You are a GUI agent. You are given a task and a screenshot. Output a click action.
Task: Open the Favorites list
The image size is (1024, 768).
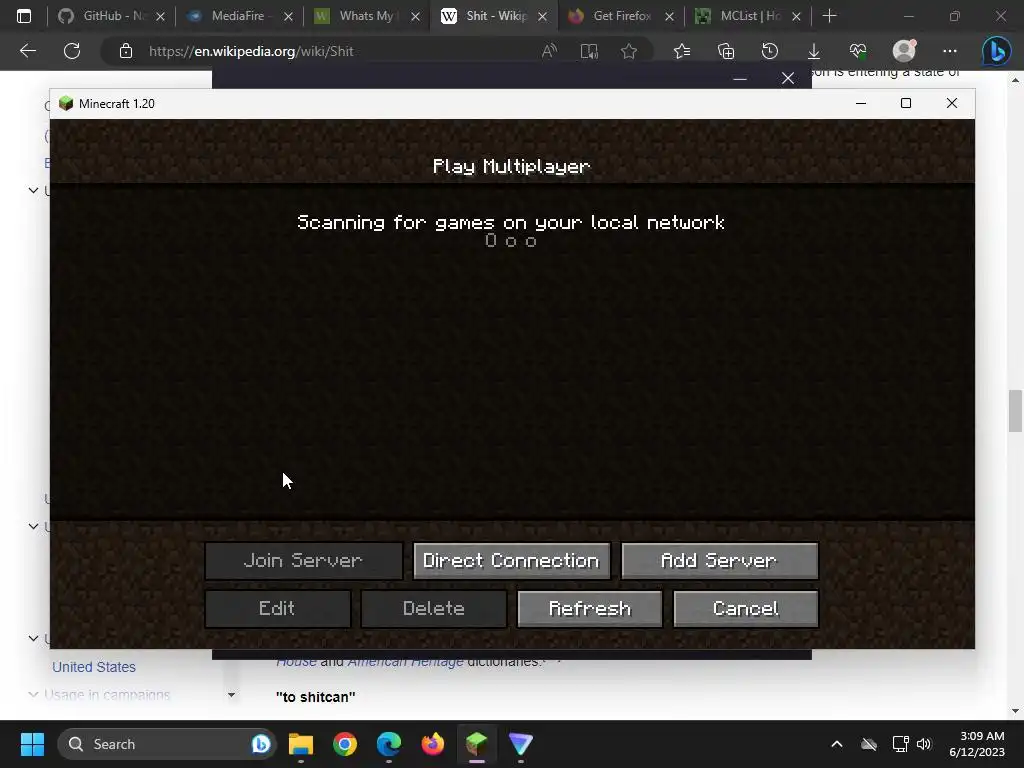[682, 51]
